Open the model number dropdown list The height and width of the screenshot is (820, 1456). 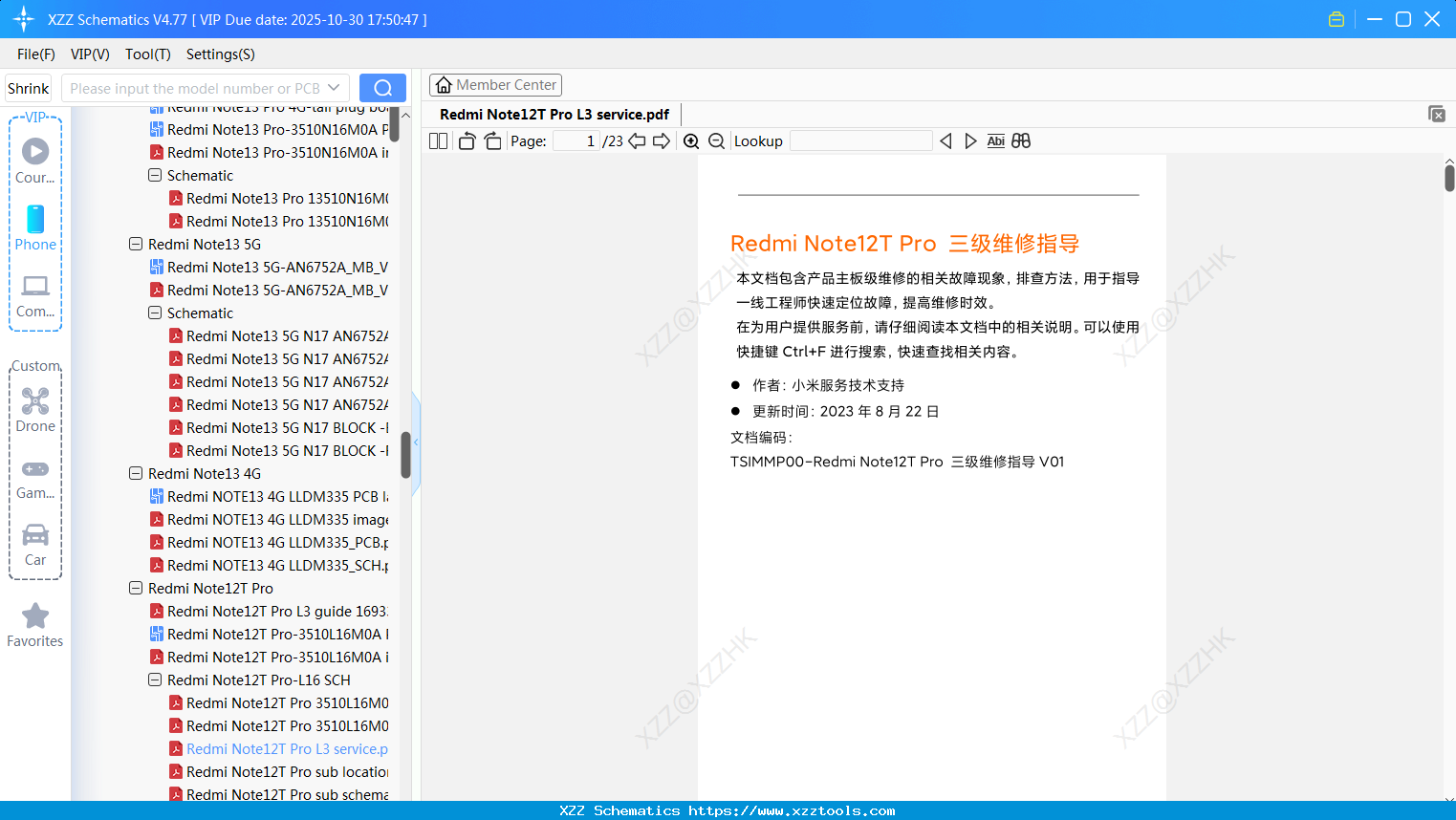click(332, 87)
